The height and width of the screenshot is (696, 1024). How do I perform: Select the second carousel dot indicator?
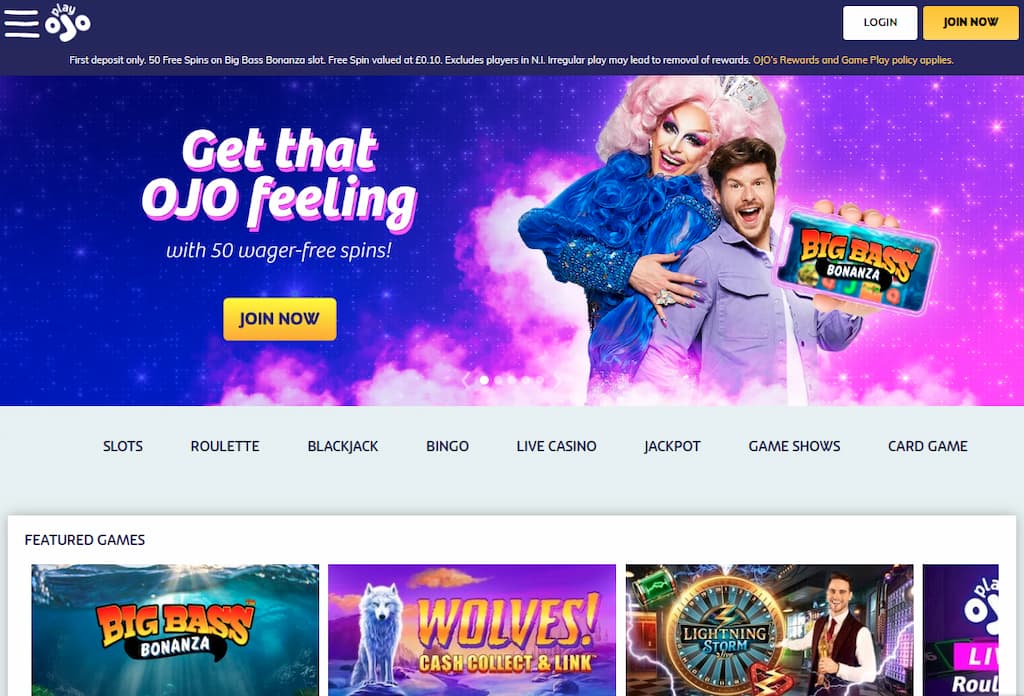[x=498, y=380]
